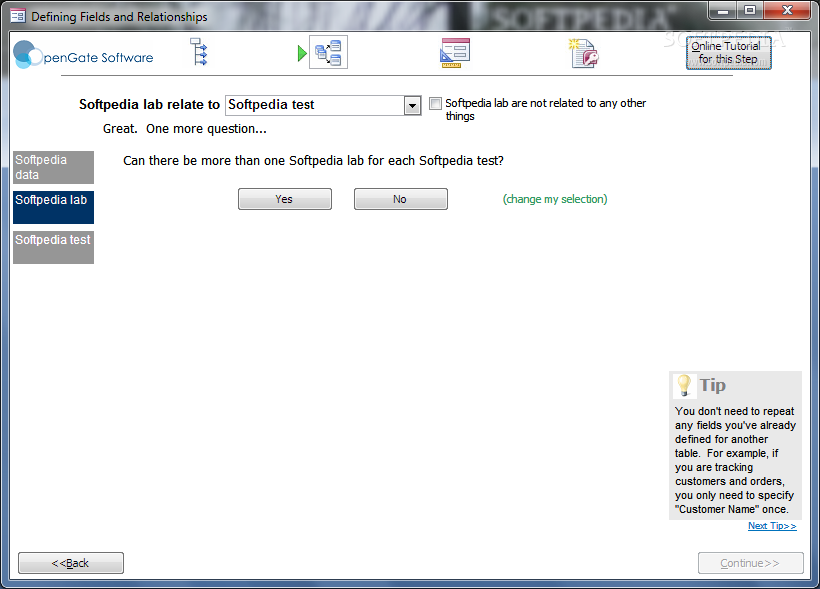Viewport: 820px width, 589px height.
Task: Expand the 'relate to' dropdown arrow
Action: pyautogui.click(x=412, y=106)
